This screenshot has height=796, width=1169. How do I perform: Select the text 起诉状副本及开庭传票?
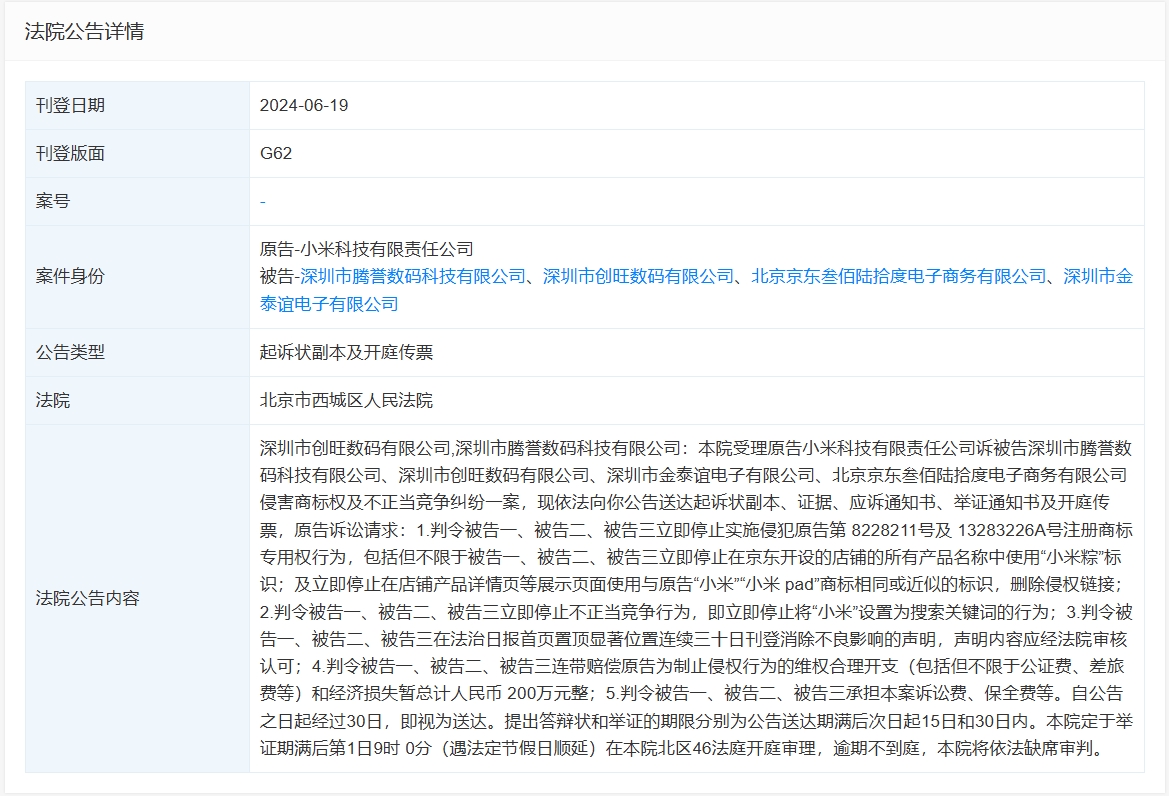coord(346,353)
